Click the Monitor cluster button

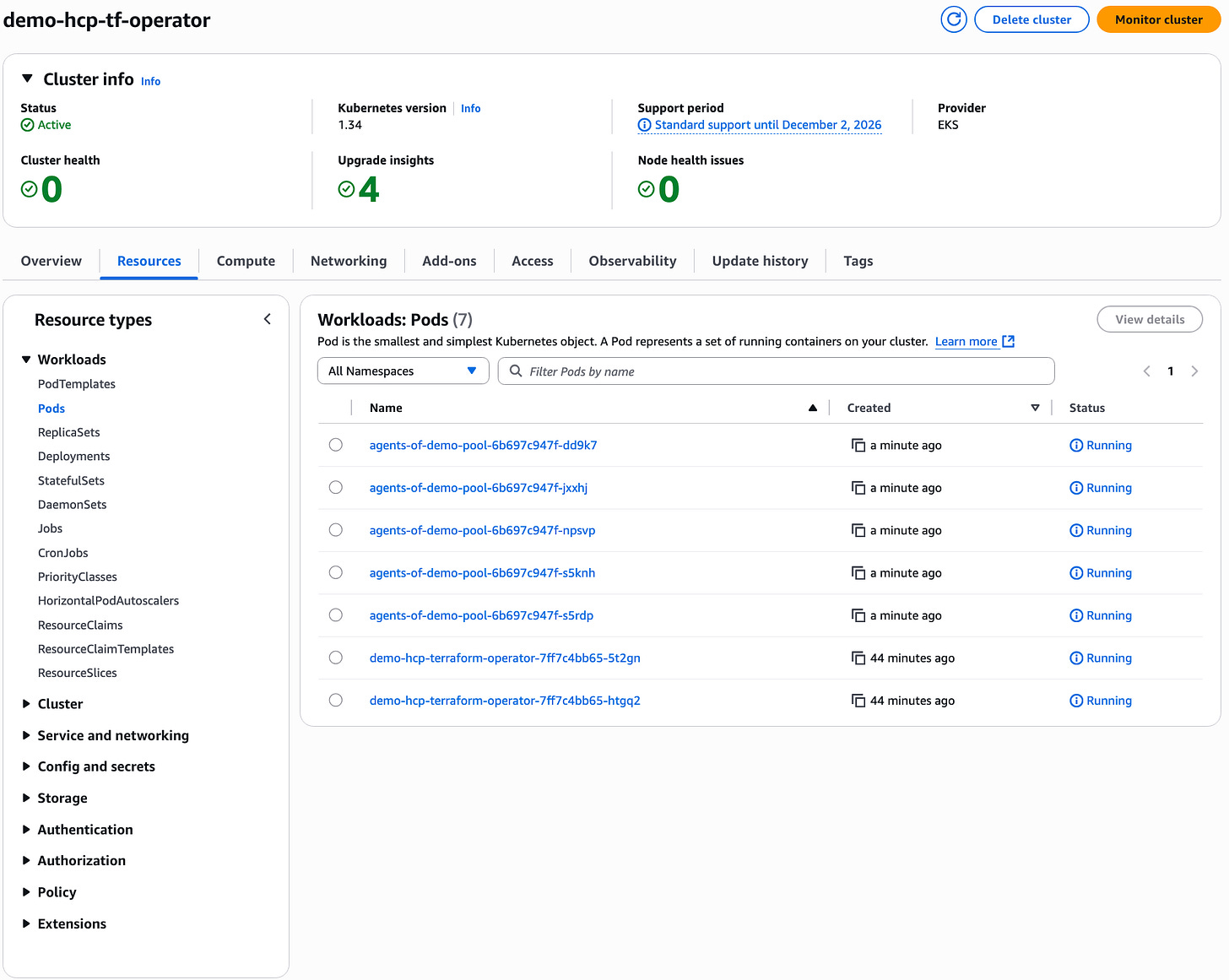pyautogui.click(x=1159, y=19)
